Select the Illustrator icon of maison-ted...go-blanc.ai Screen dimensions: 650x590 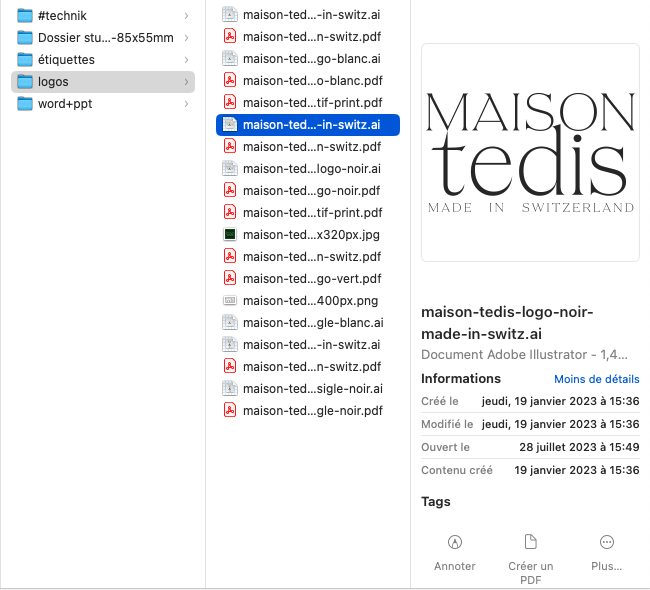tap(230, 58)
